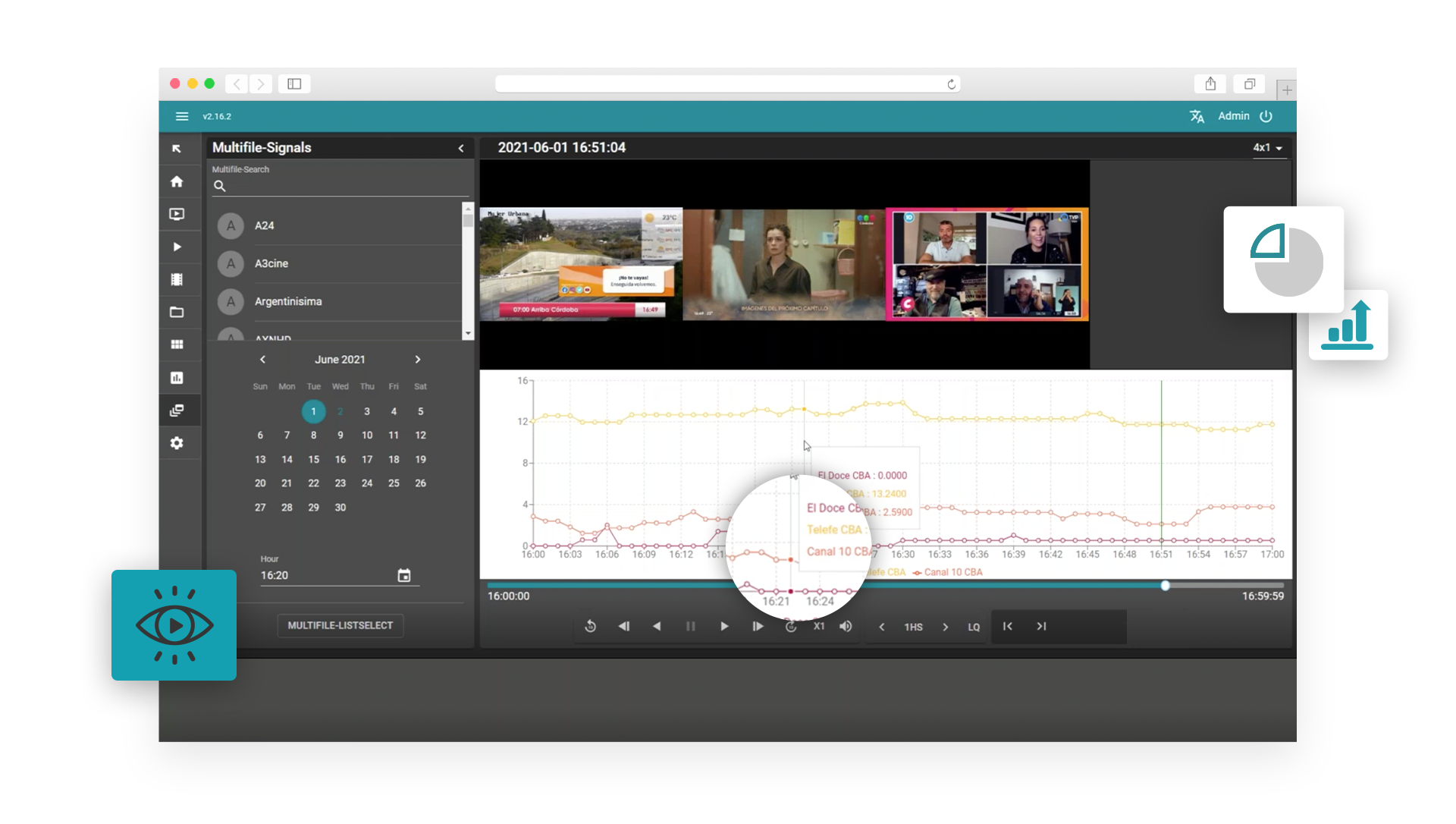Viewport: 1456px width, 824px height.
Task: Click the browser share icon
Action: pyautogui.click(x=1210, y=83)
